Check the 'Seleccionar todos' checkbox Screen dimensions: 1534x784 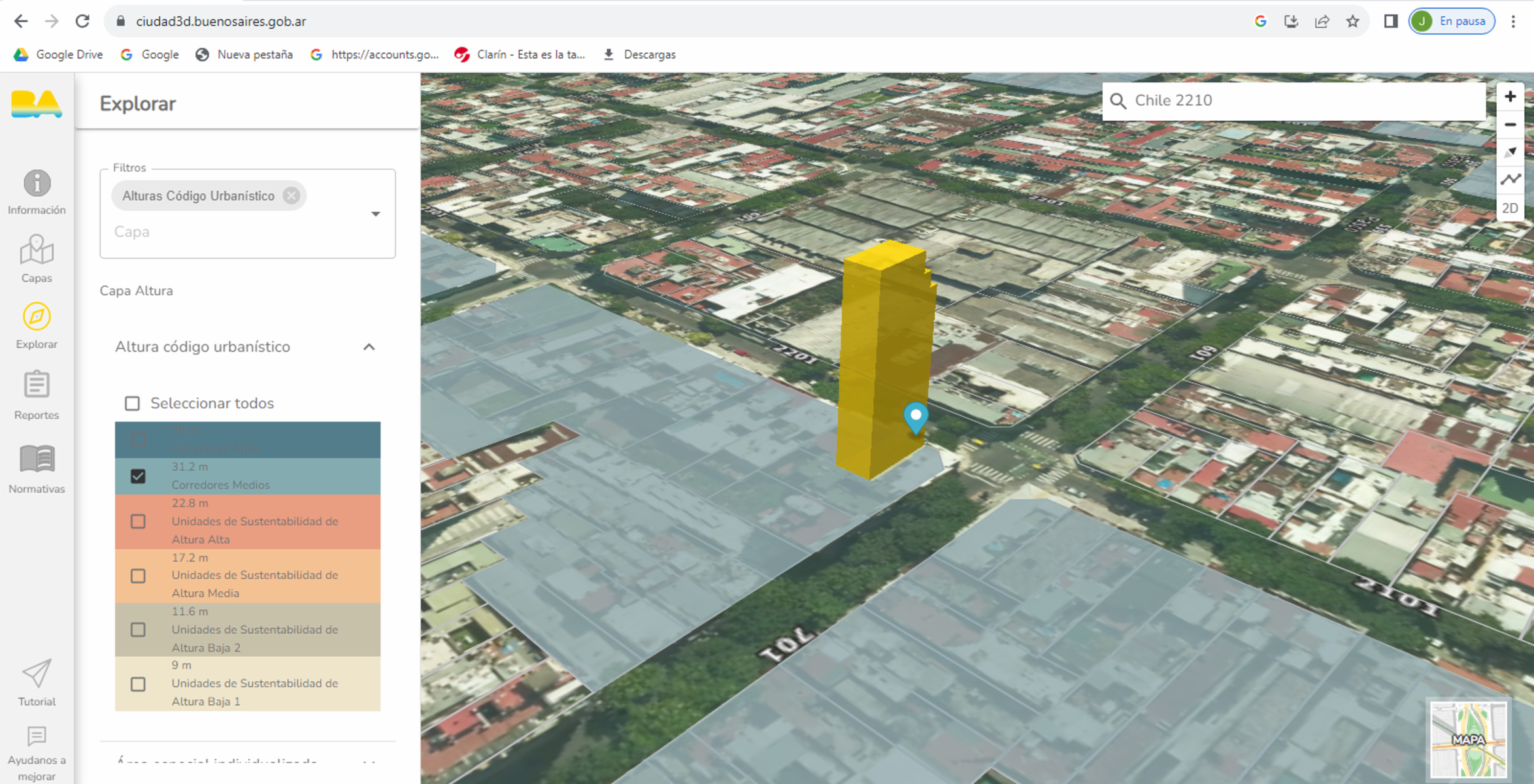[x=132, y=403]
